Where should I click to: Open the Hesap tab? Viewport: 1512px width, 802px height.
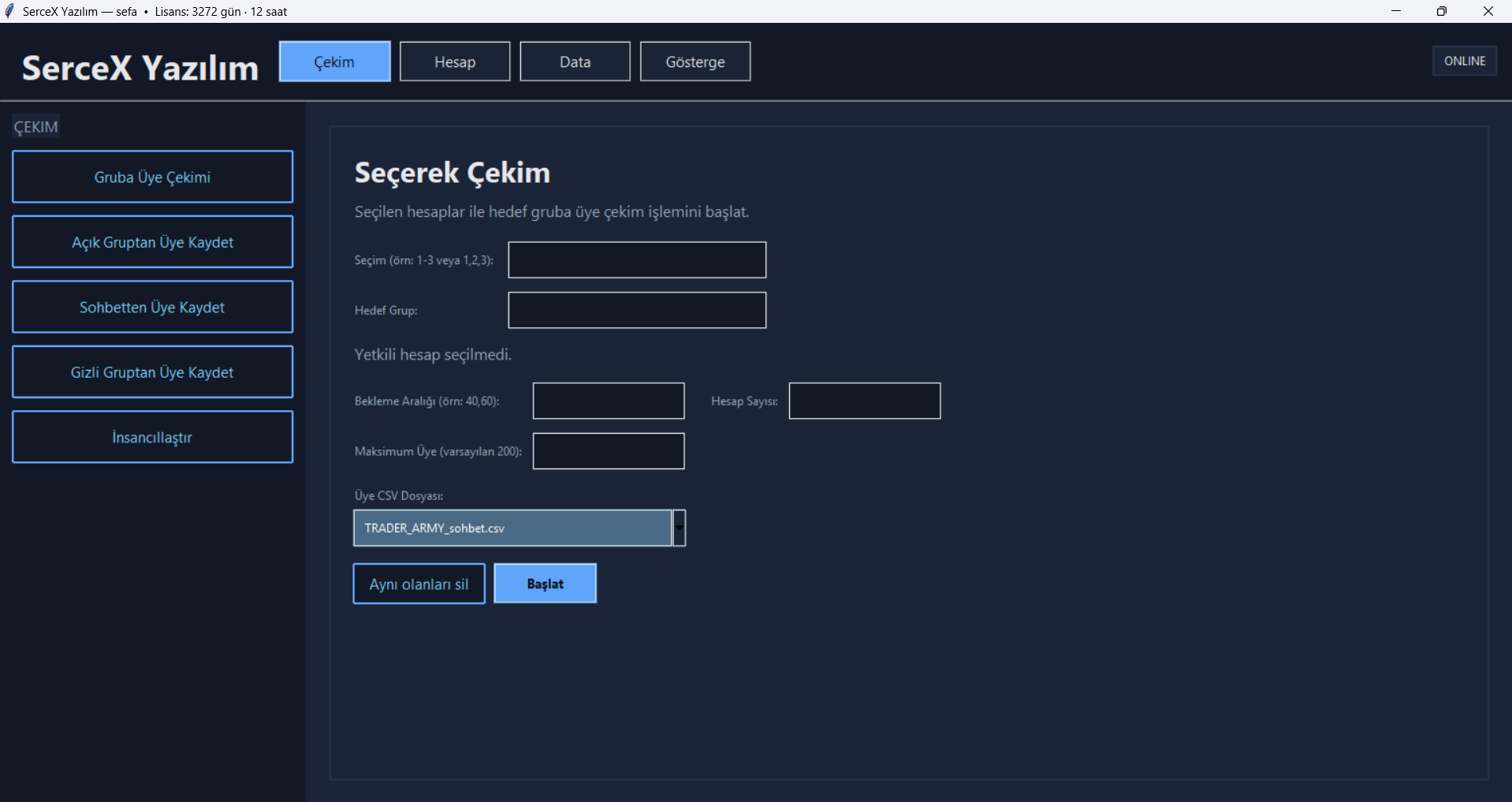click(x=455, y=62)
